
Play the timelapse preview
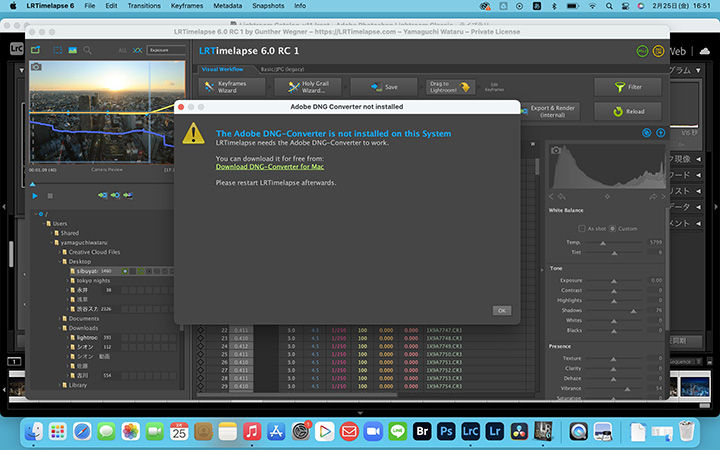click(x=35, y=196)
